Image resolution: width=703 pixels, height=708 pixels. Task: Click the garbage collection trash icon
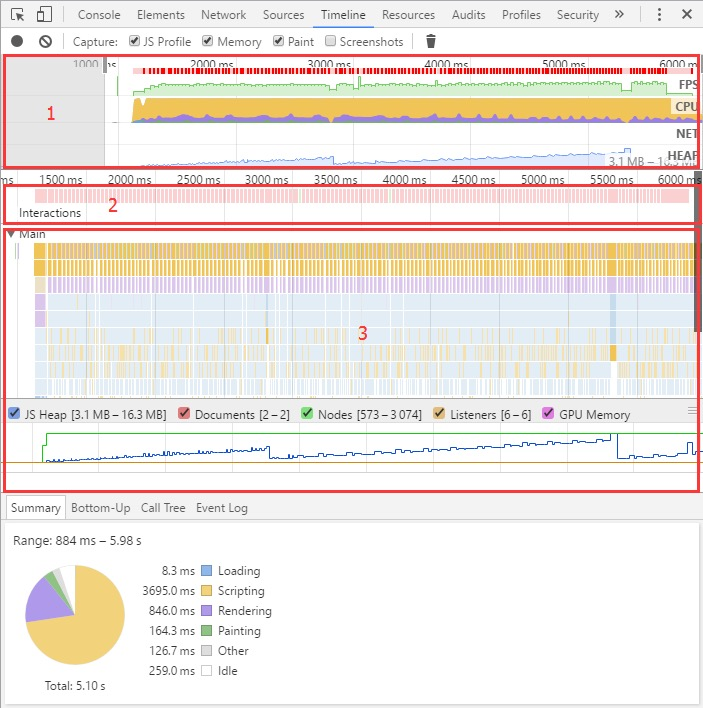tap(431, 41)
